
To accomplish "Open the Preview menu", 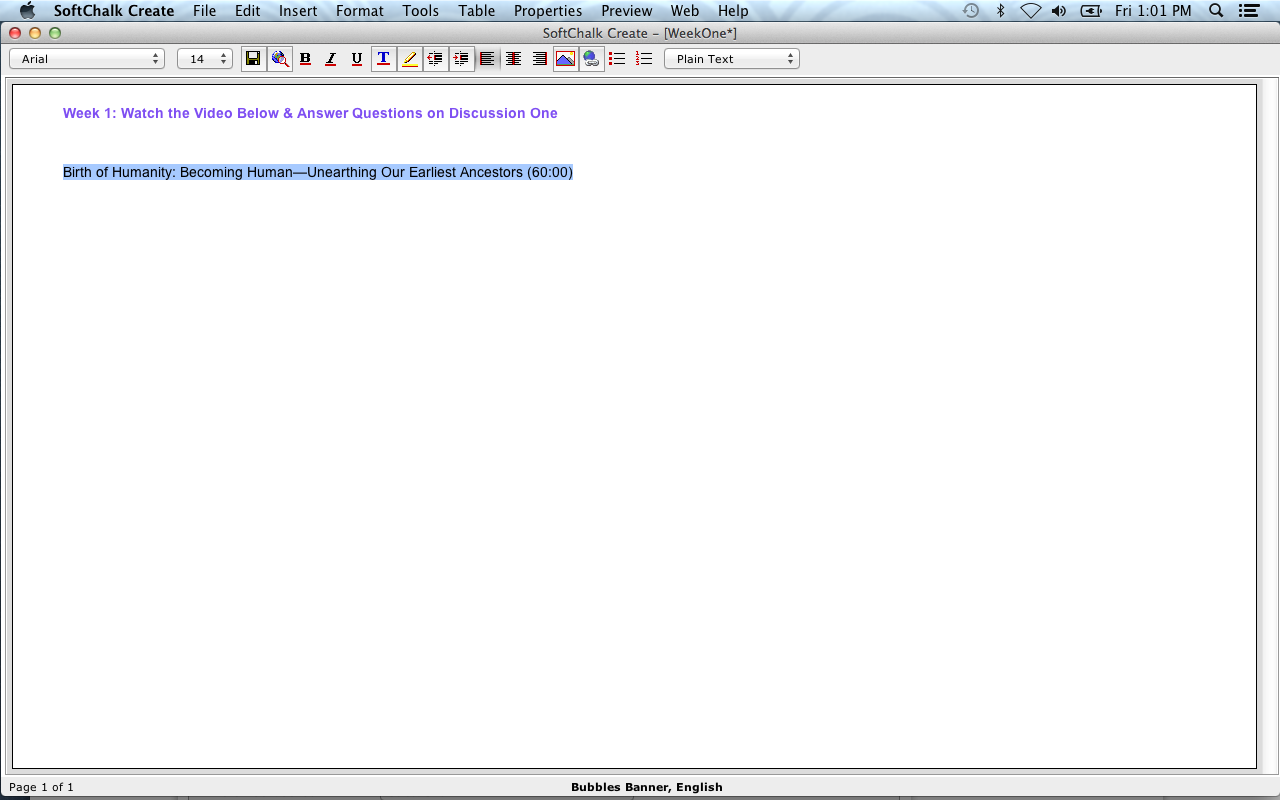I will click(627, 11).
